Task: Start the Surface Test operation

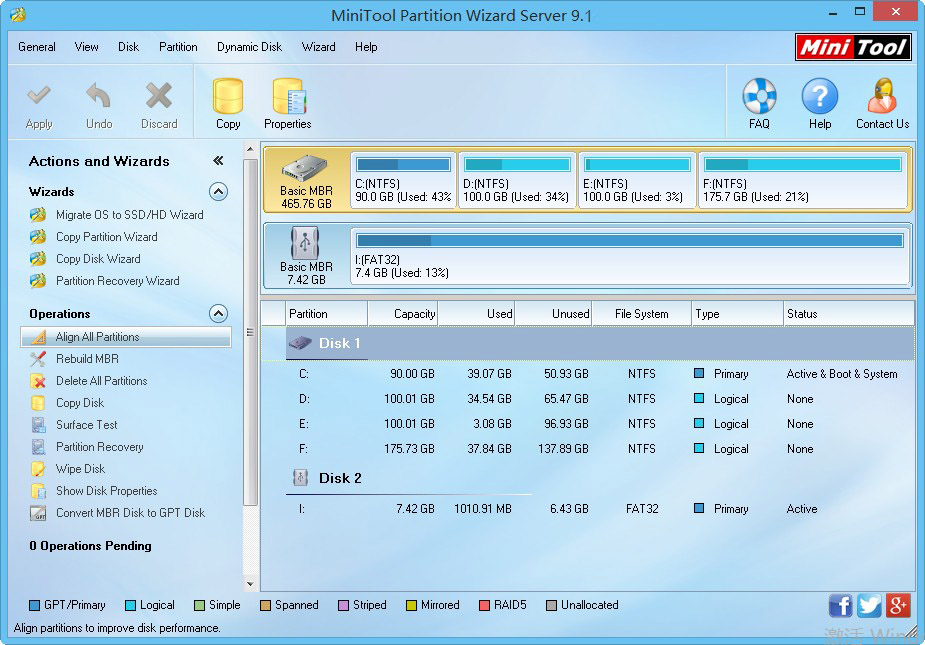Action: click(x=86, y=425)
